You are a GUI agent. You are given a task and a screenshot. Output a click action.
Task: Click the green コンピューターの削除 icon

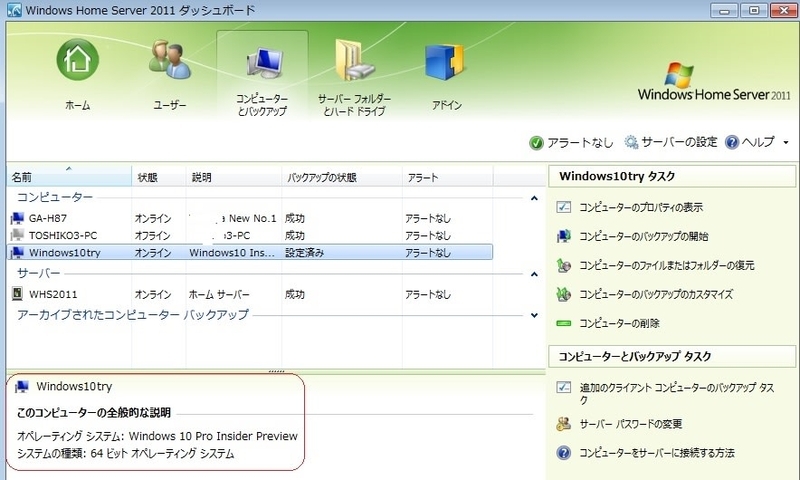point(563,323)
